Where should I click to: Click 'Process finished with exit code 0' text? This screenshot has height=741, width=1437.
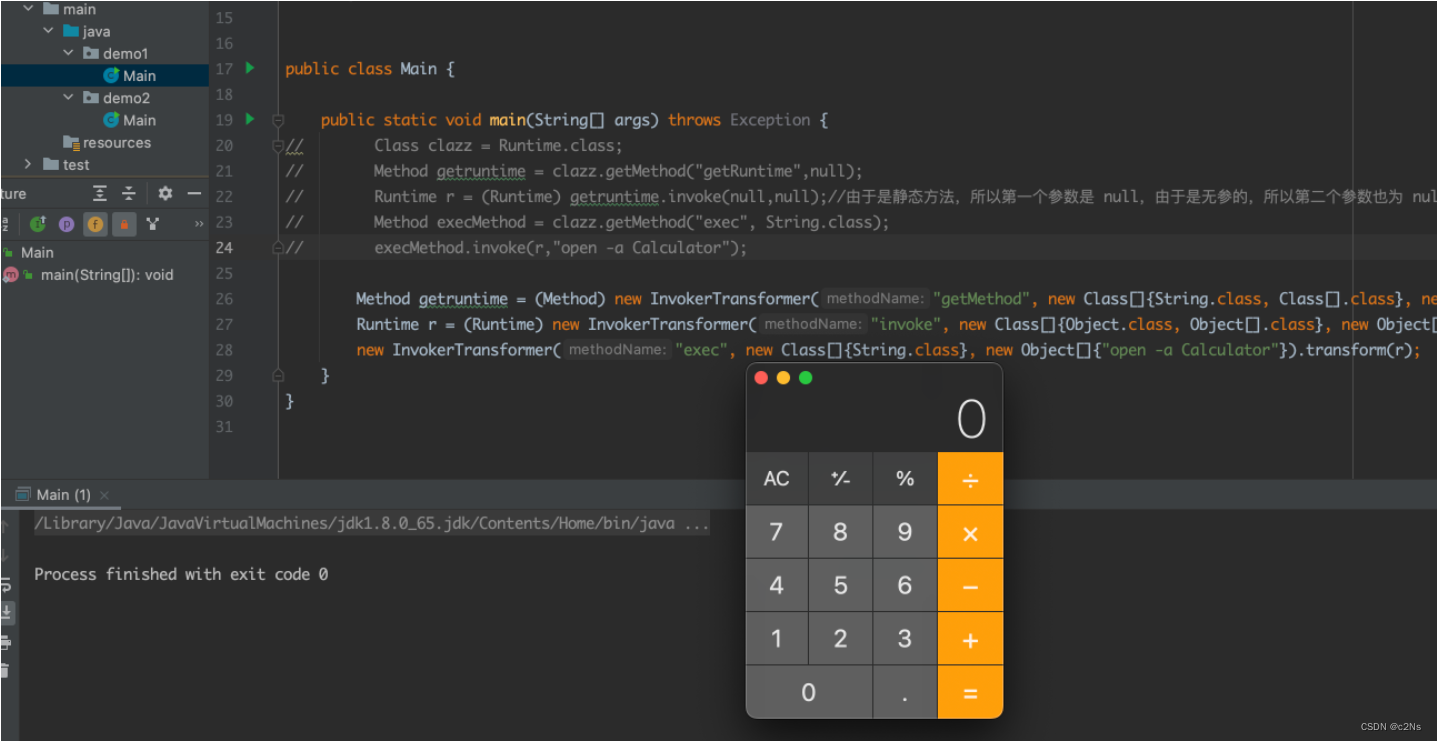point(181,574)
